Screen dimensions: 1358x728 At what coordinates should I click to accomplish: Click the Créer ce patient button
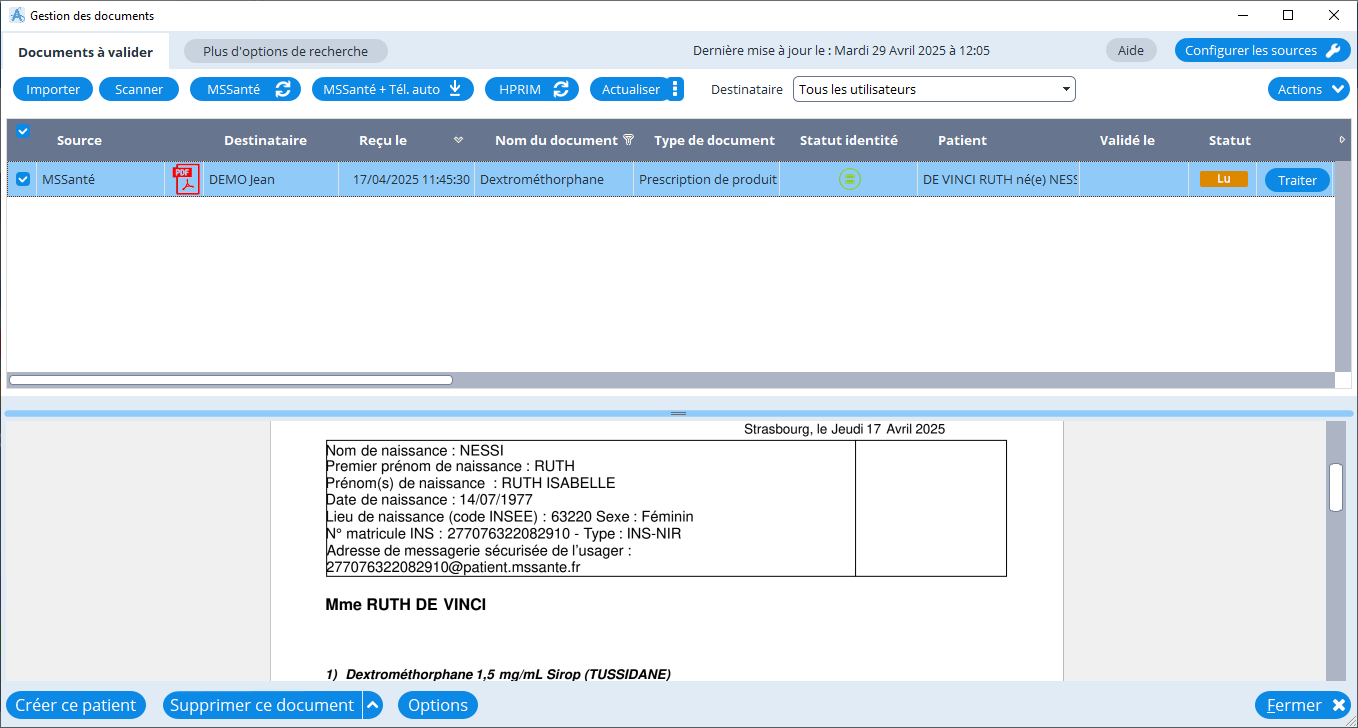(x=76, y=705)
